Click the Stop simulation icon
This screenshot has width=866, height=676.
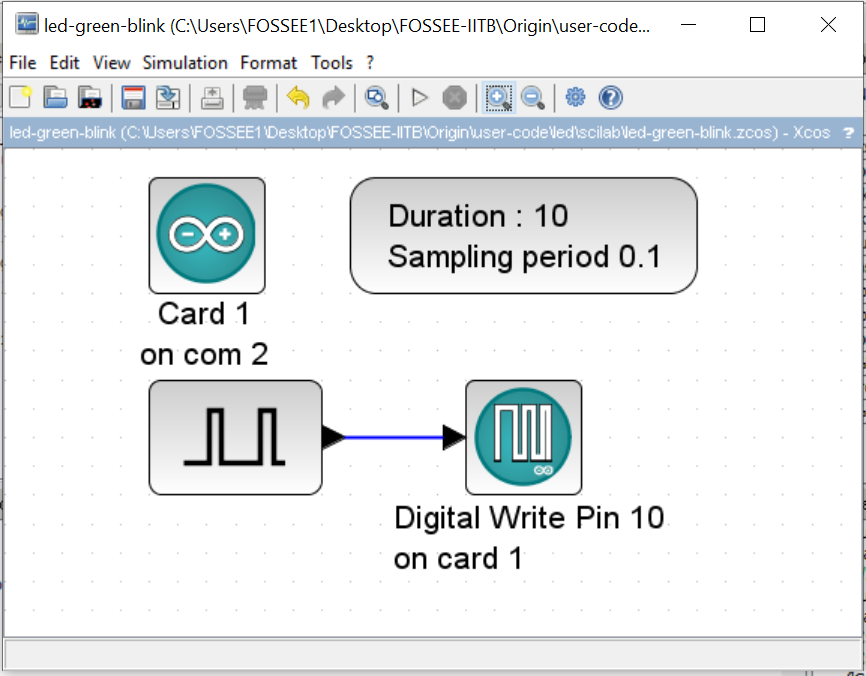click(x=455, y=98)
